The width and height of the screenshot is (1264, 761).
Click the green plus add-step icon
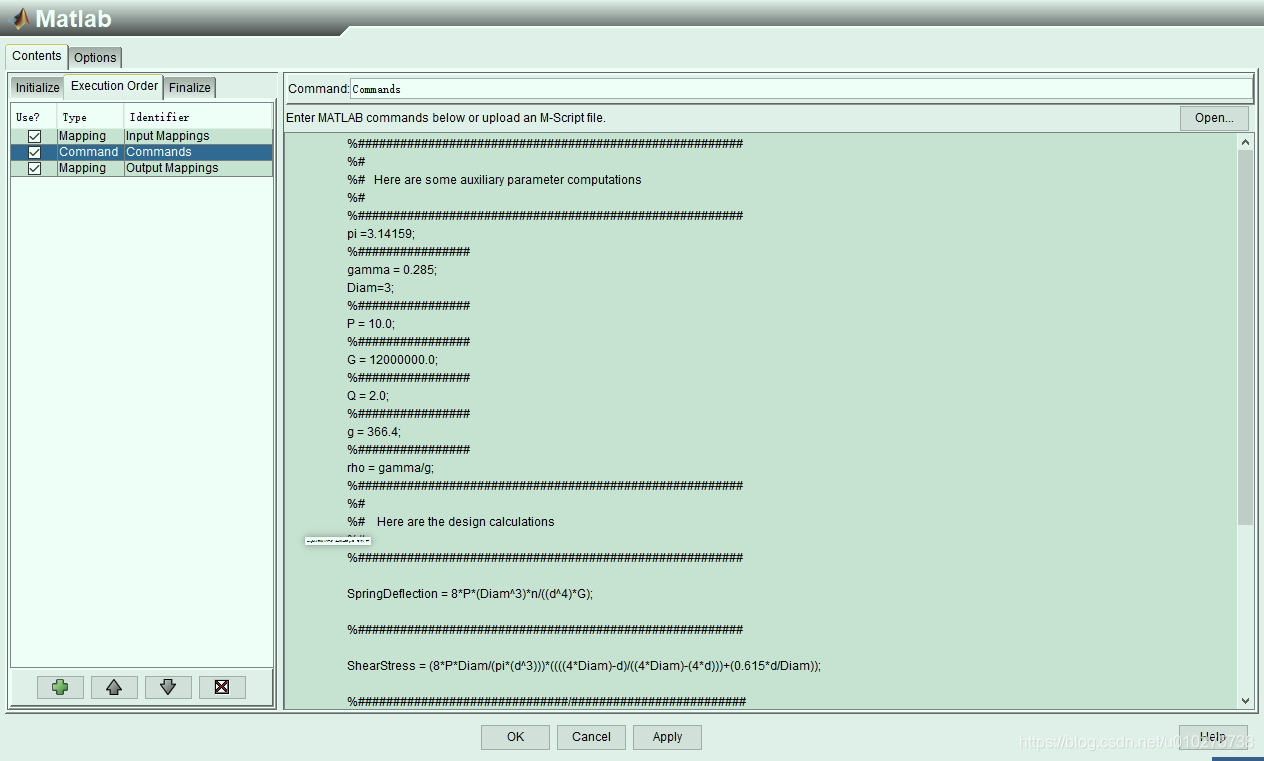pyautogui.click(x=60, y=687)
